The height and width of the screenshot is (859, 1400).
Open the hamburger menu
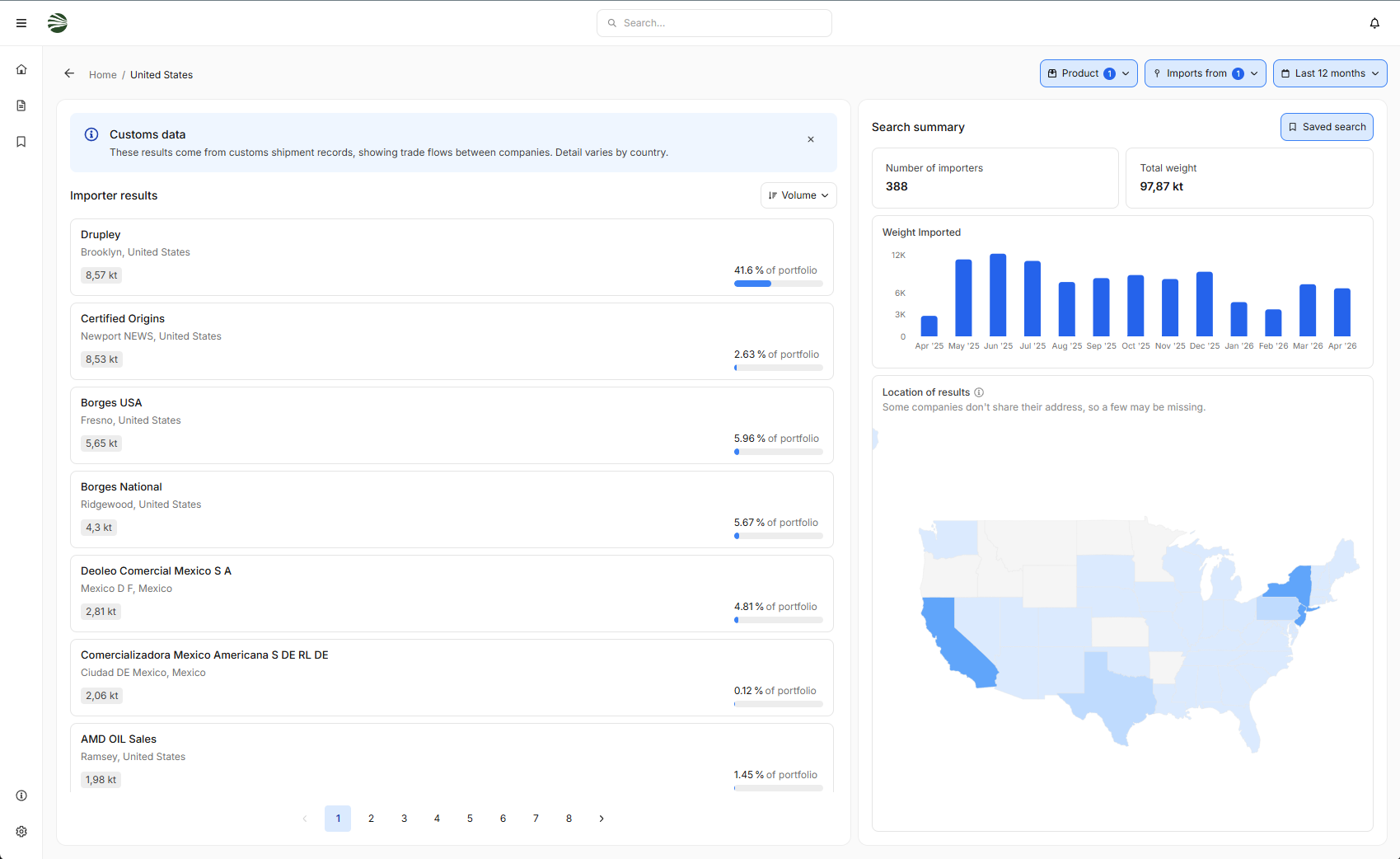point(21,23)
